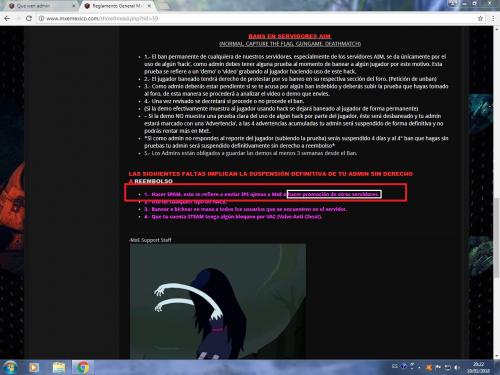The image size is (500, 375).
Task: Select the Chrome icon in the taskbar
Action: 82,368
